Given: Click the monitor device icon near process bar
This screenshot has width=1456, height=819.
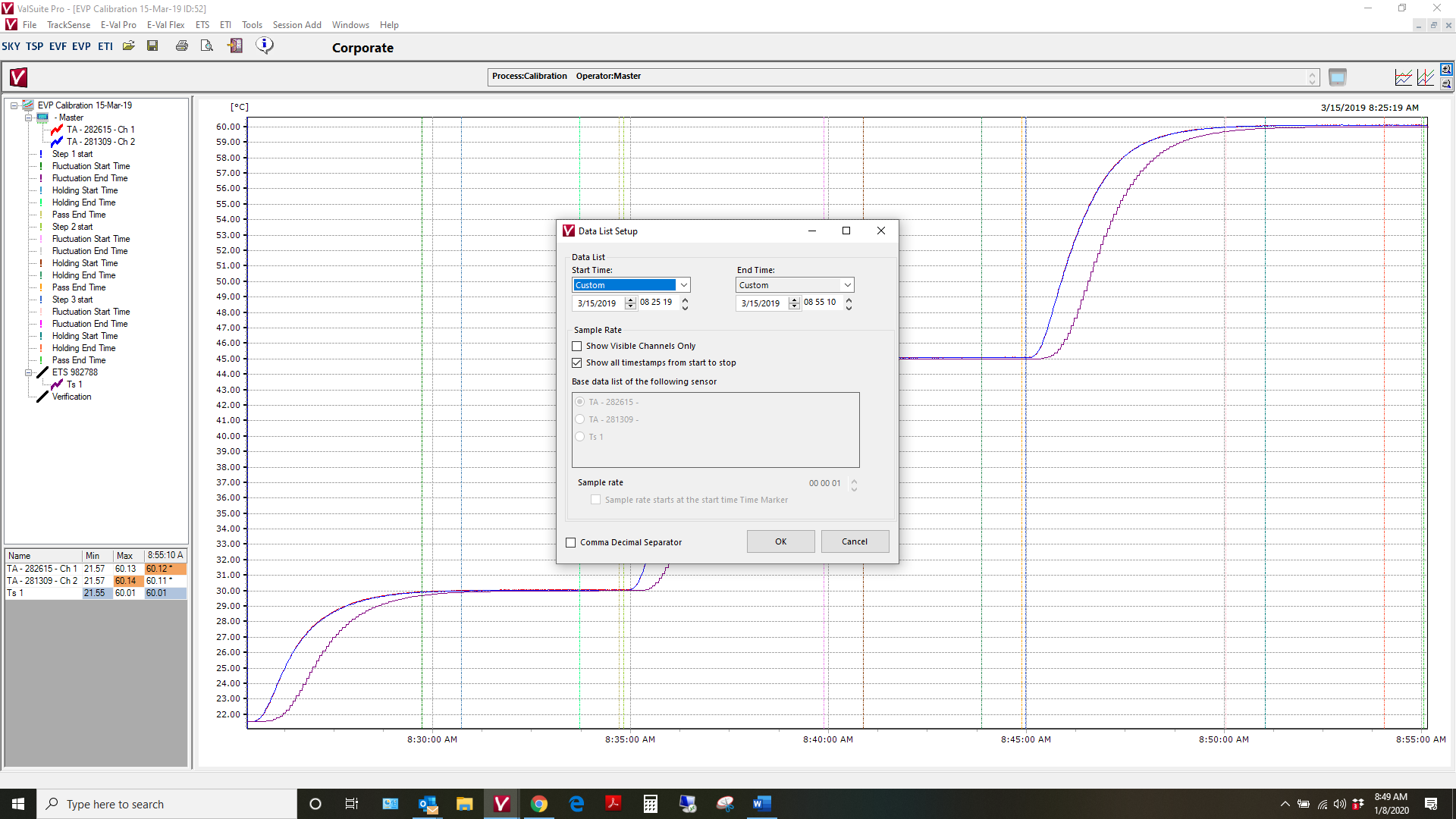Looking at the screenshot, I should tap(1338, 77).
